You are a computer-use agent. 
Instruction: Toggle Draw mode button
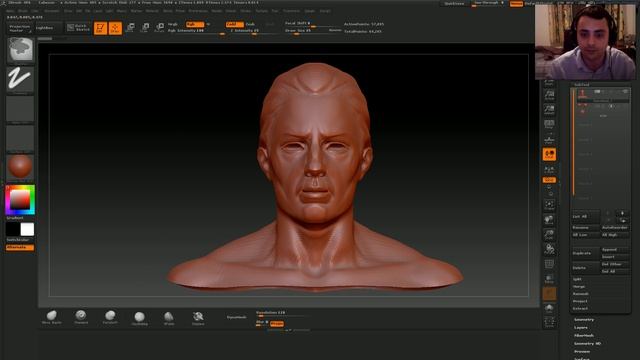(115, 28)
